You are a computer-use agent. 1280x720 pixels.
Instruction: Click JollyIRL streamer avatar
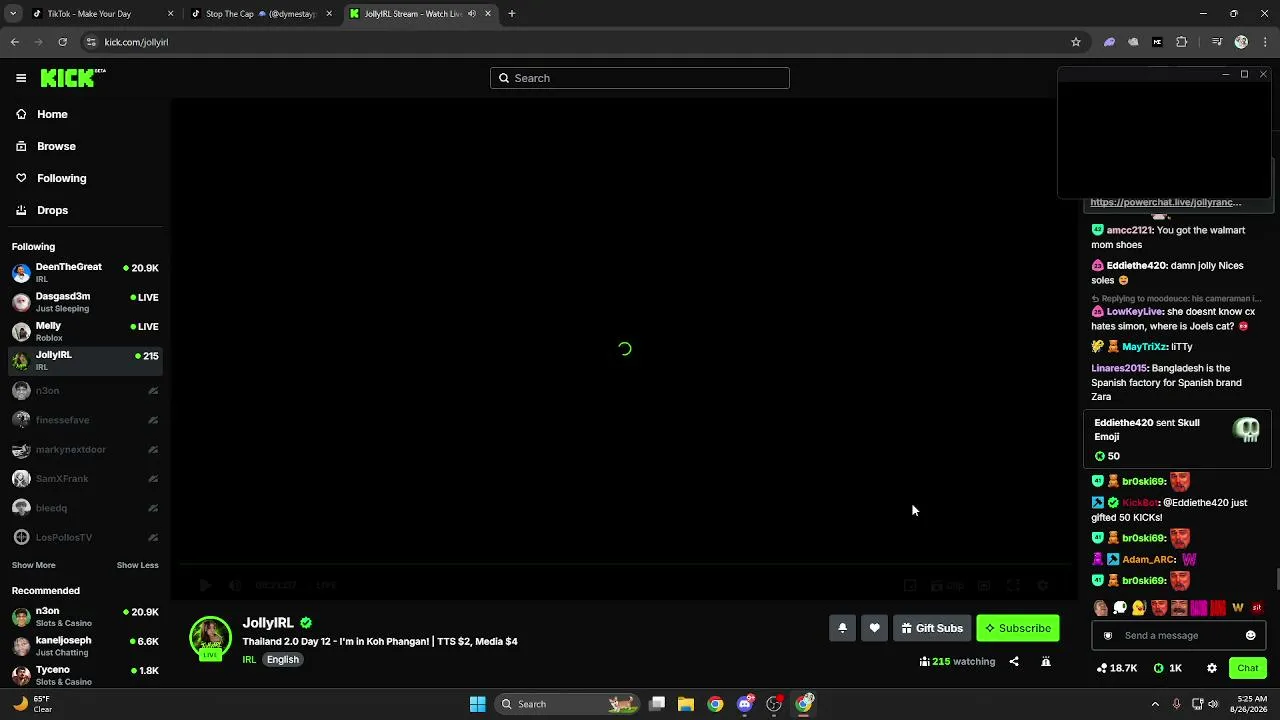point(210,638)
